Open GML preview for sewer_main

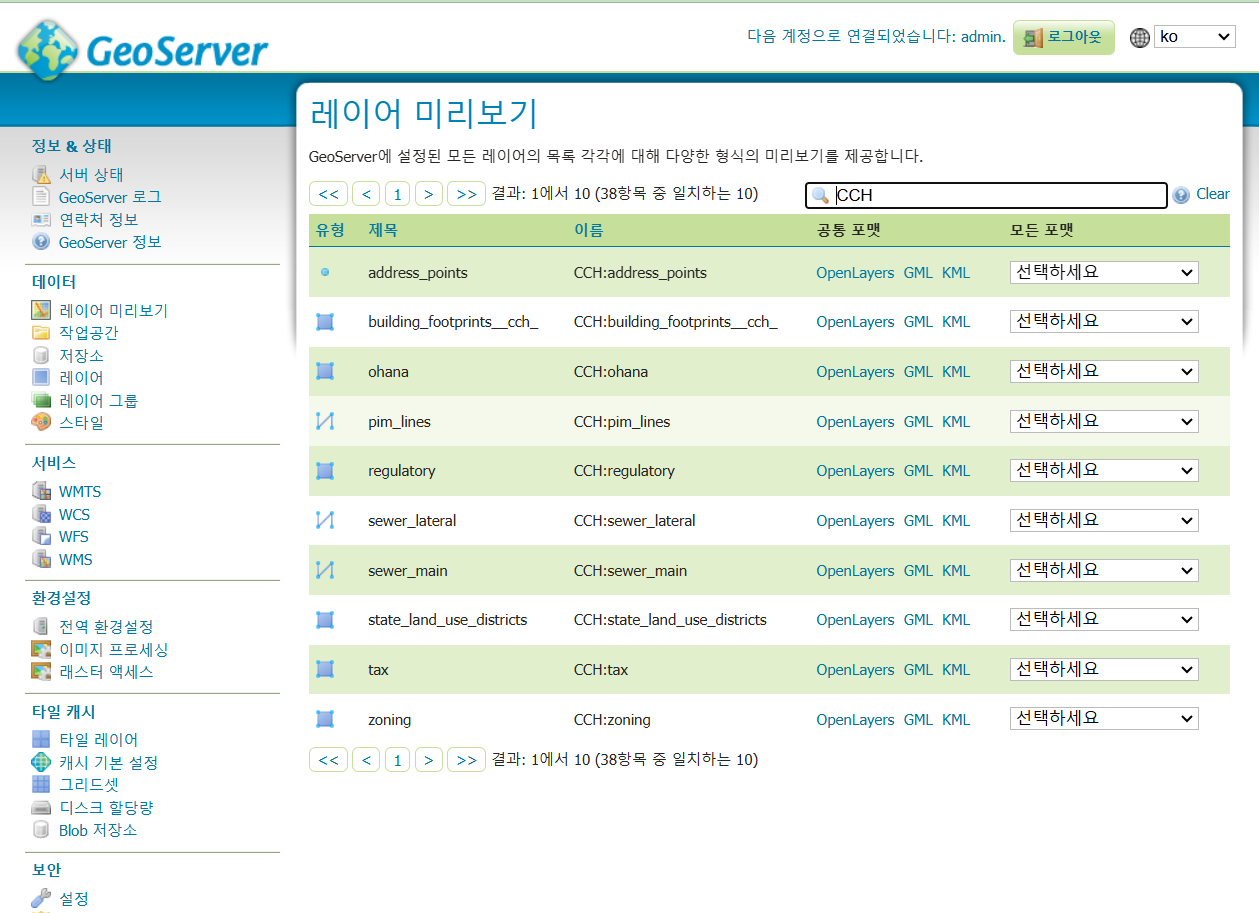point(918,570)
